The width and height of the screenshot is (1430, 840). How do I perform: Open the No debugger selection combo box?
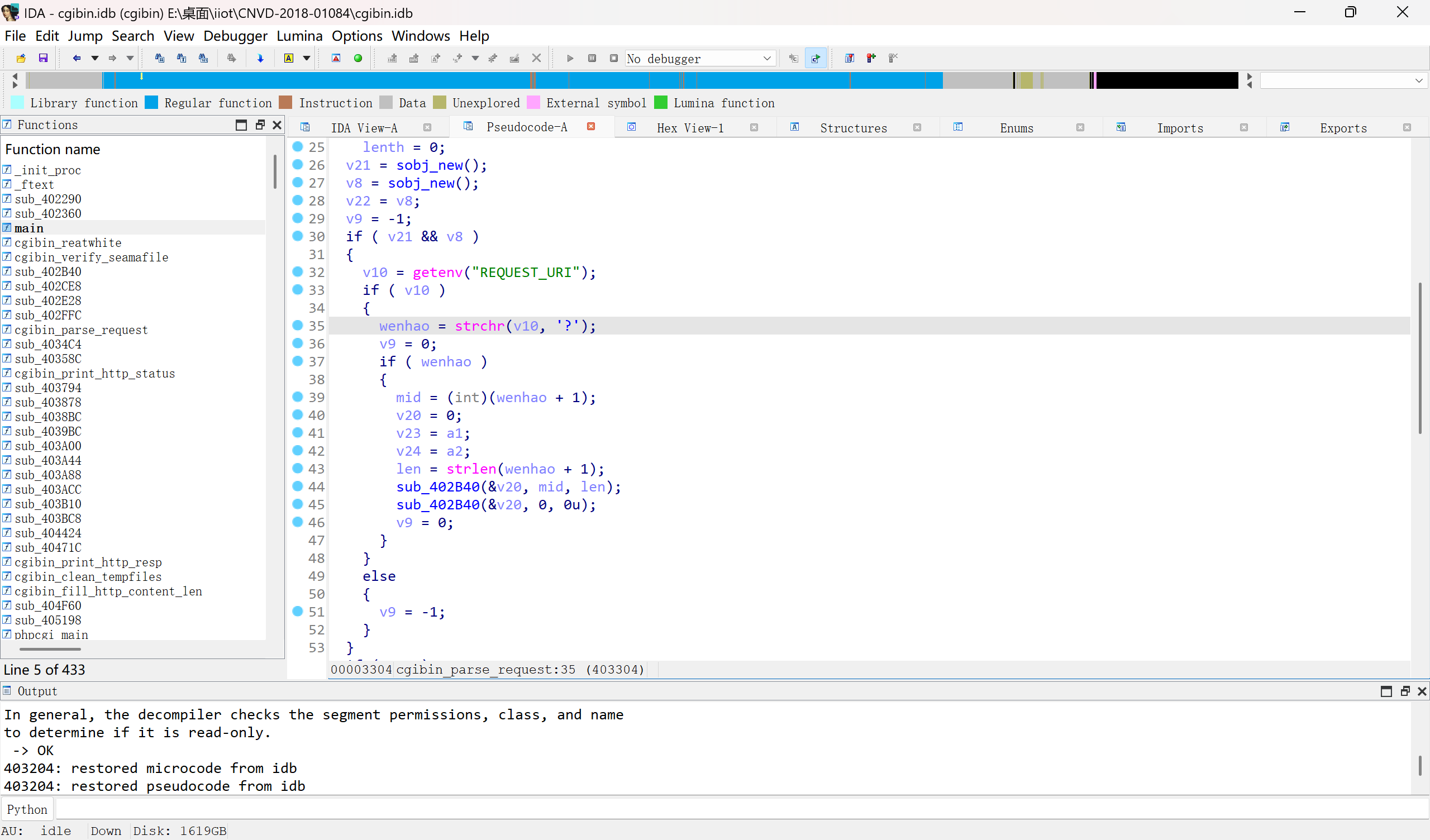[x=700, y=59]
